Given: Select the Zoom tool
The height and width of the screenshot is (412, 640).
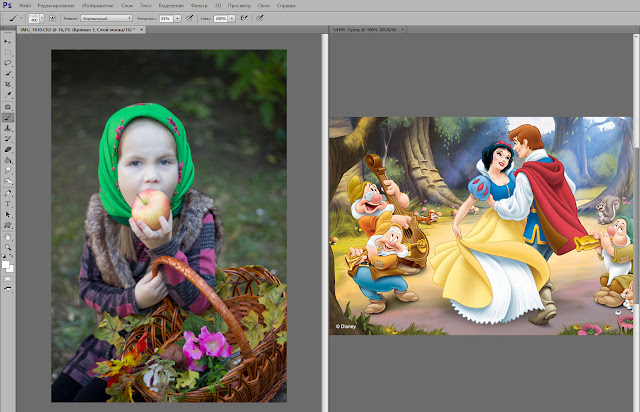Looking at the screenshot, I should [8, 247].
